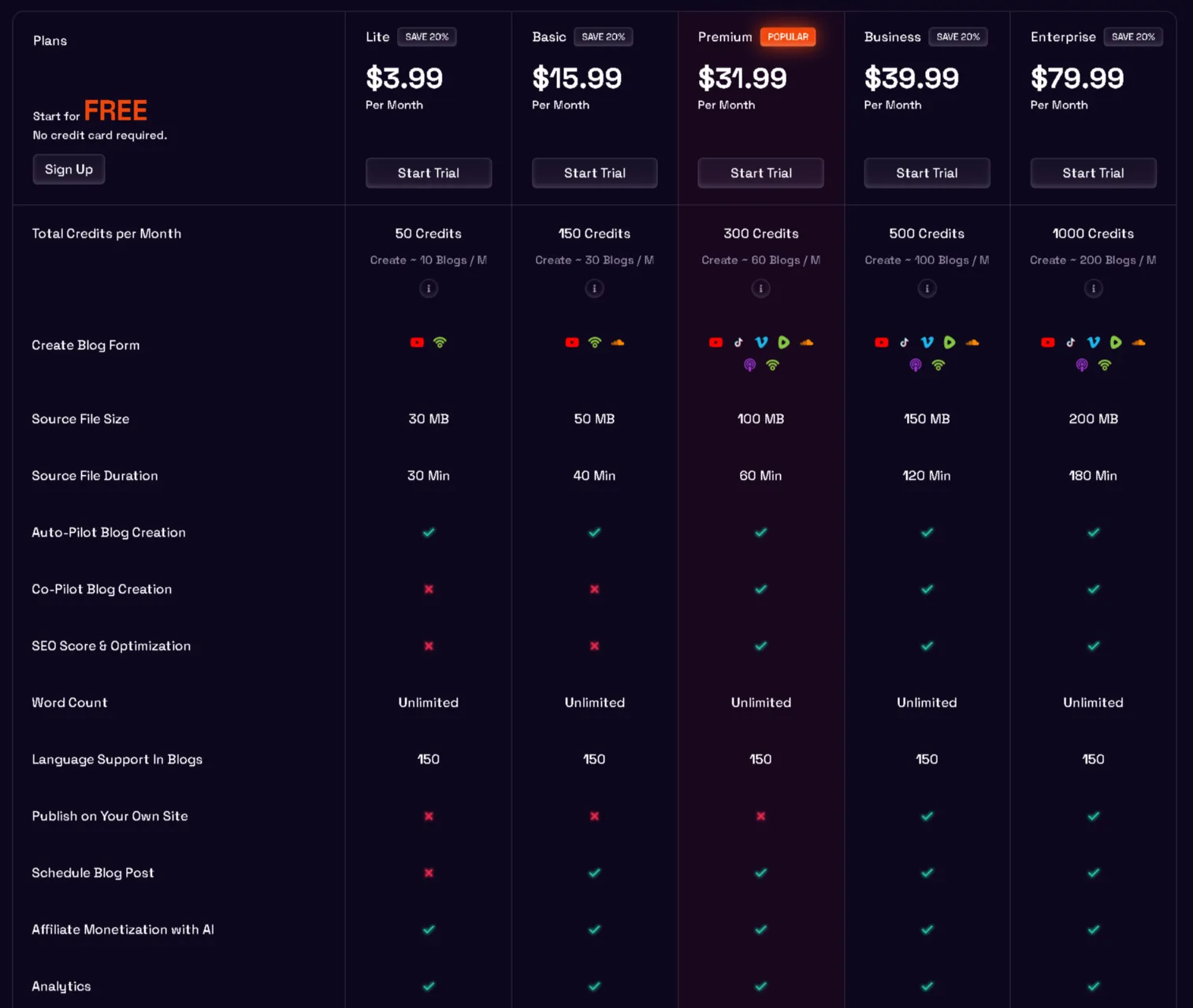
Task: Click the green RSS icon in Business column
Action: [938, 365]
